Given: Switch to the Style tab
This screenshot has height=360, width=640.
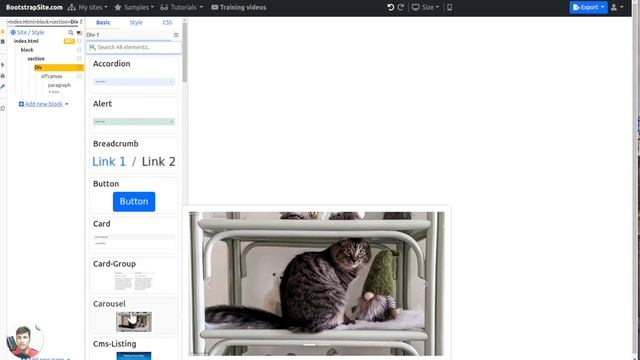Looking at the screenshot, I should (136, 22).
